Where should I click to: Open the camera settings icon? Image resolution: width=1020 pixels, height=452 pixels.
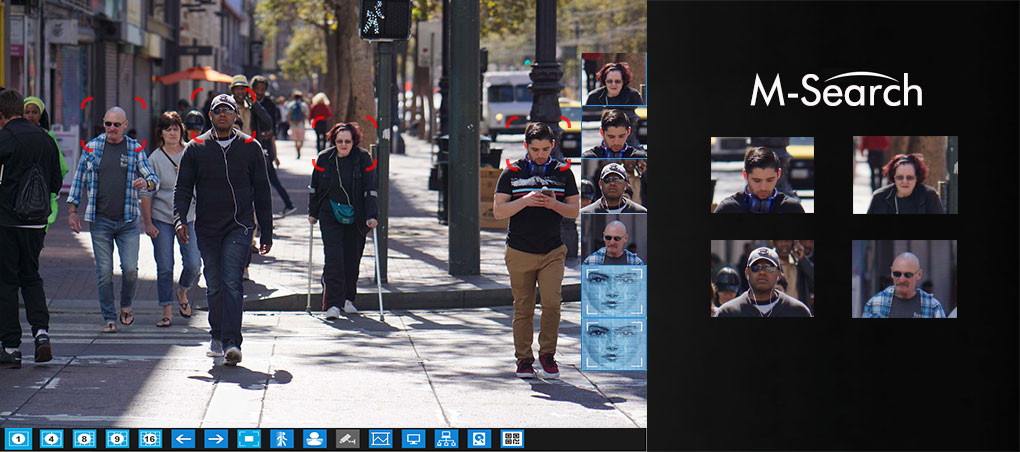[x=347, y=438]
